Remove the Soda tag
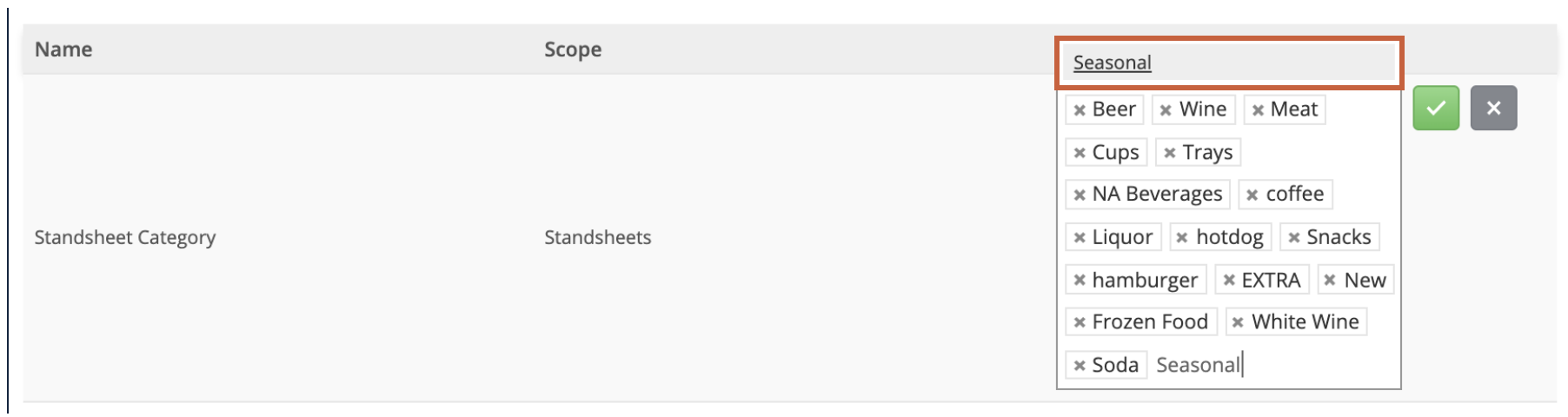 1080,365
